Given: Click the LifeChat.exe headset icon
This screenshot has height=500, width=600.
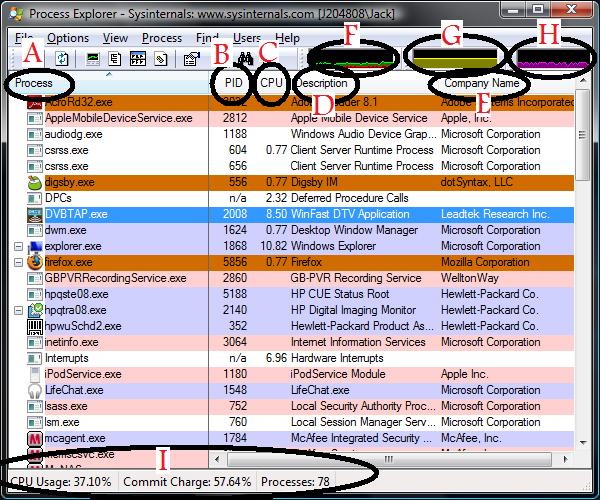Looking at the screenshot, I should [x=35, y=391].
